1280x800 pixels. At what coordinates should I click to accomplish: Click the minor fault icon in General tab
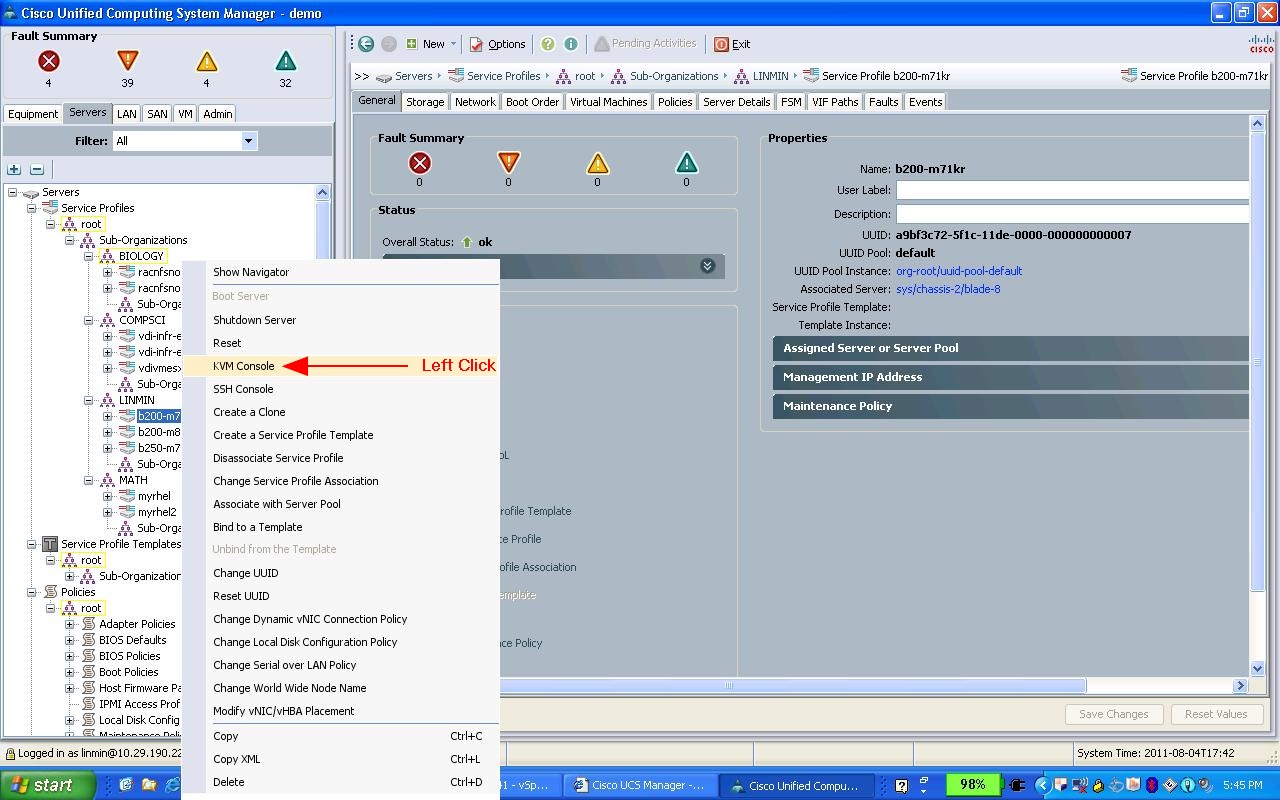tap(597, 163)
